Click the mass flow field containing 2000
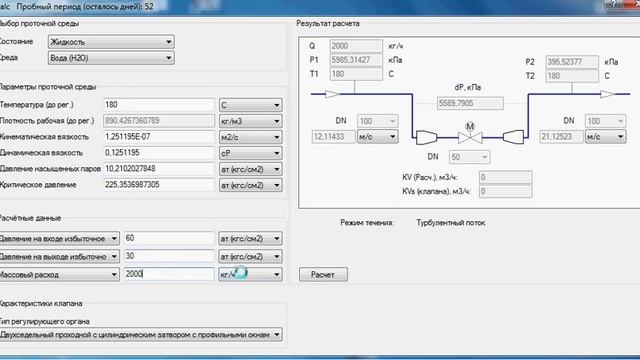 coord(169,274)
